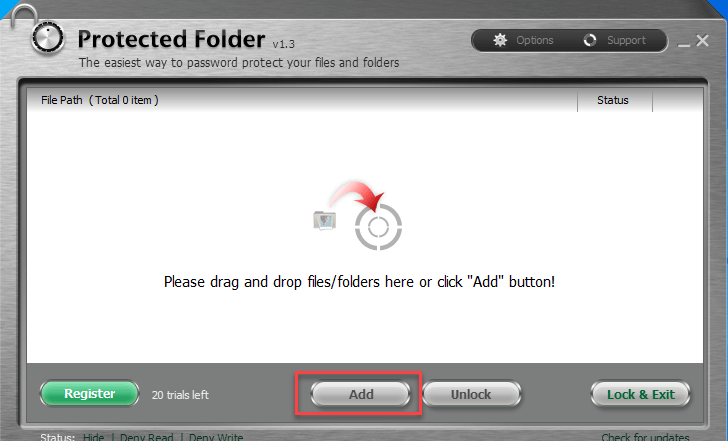Image resolution: width=728 pixels, height=441 pixels.
Task: Minimize the Protected Folder window
Action: point(683,45)
